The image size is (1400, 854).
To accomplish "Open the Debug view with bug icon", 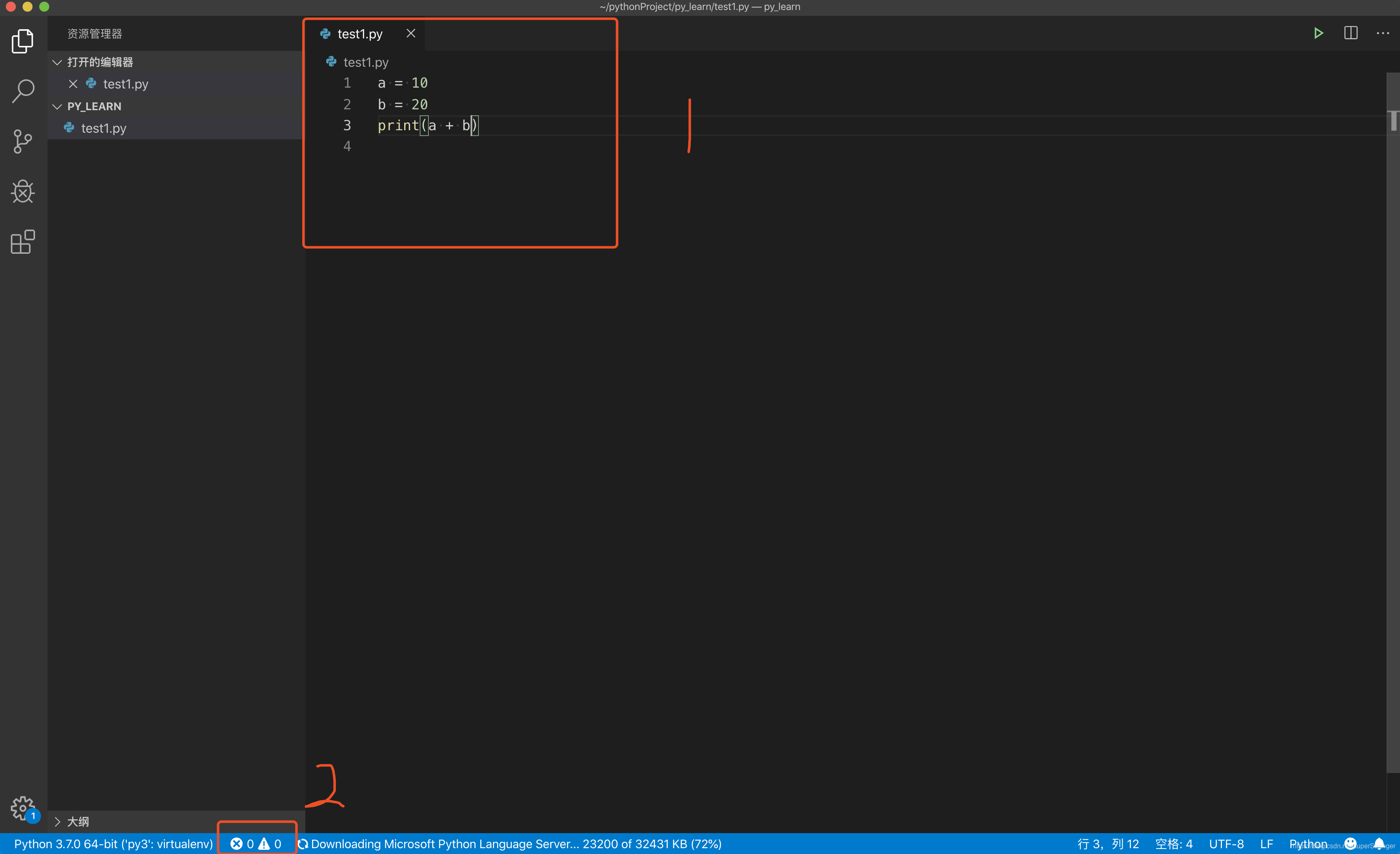I will 23,192.
